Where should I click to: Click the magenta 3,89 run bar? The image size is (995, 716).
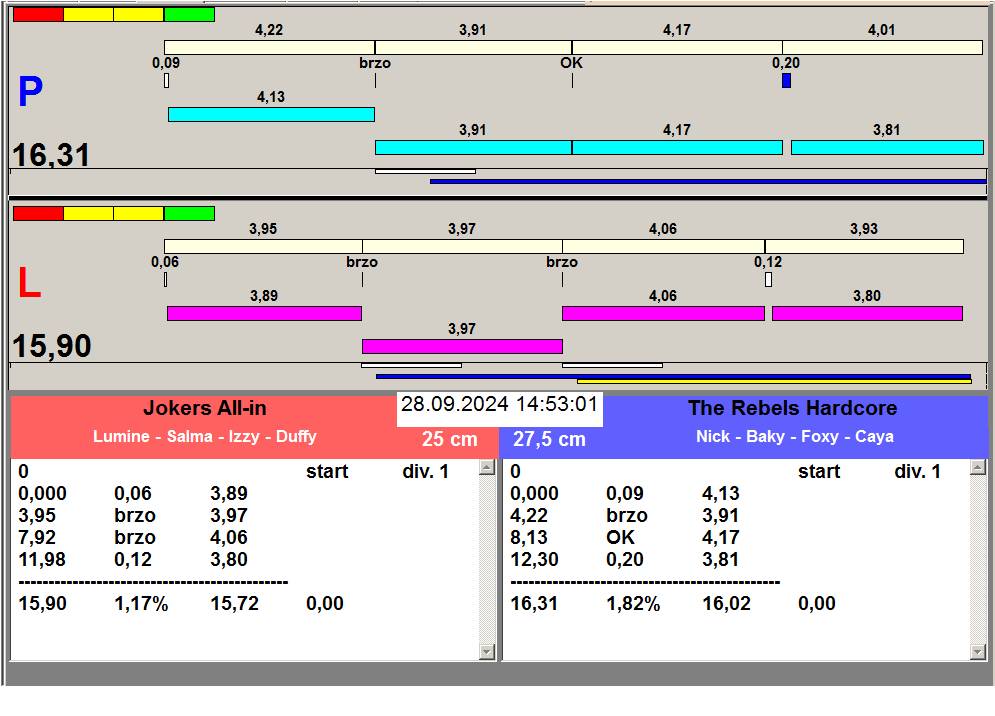264,314
